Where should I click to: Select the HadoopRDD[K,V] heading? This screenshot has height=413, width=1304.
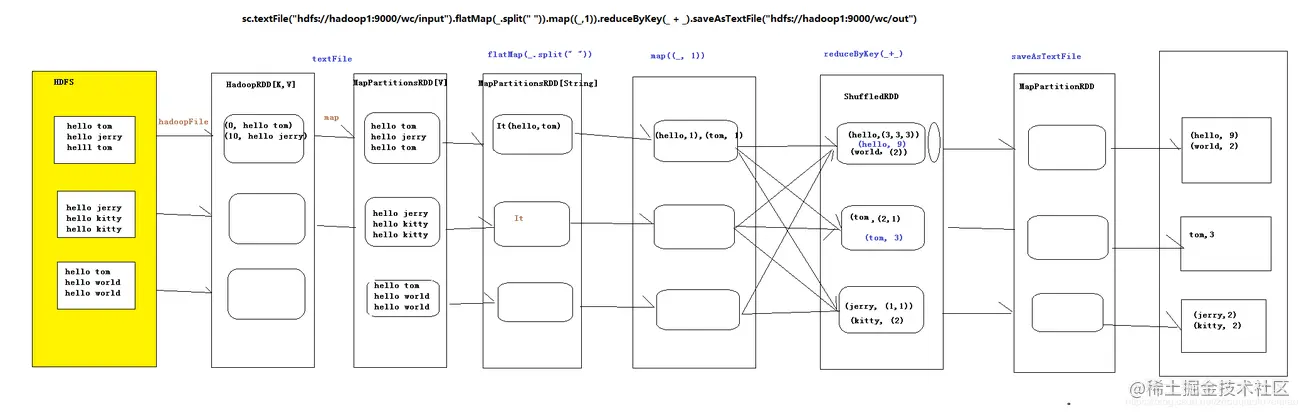(x=260, y=86)
